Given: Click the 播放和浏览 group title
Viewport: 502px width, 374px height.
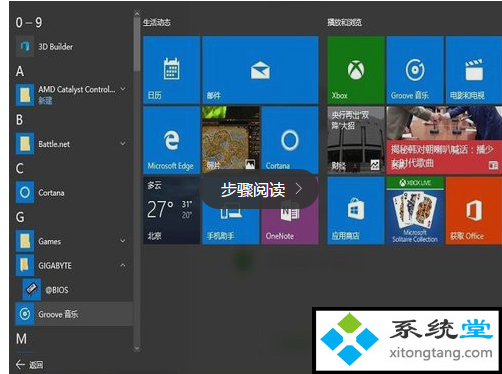Looking at the screenshot, I should [x=344, y=22].
